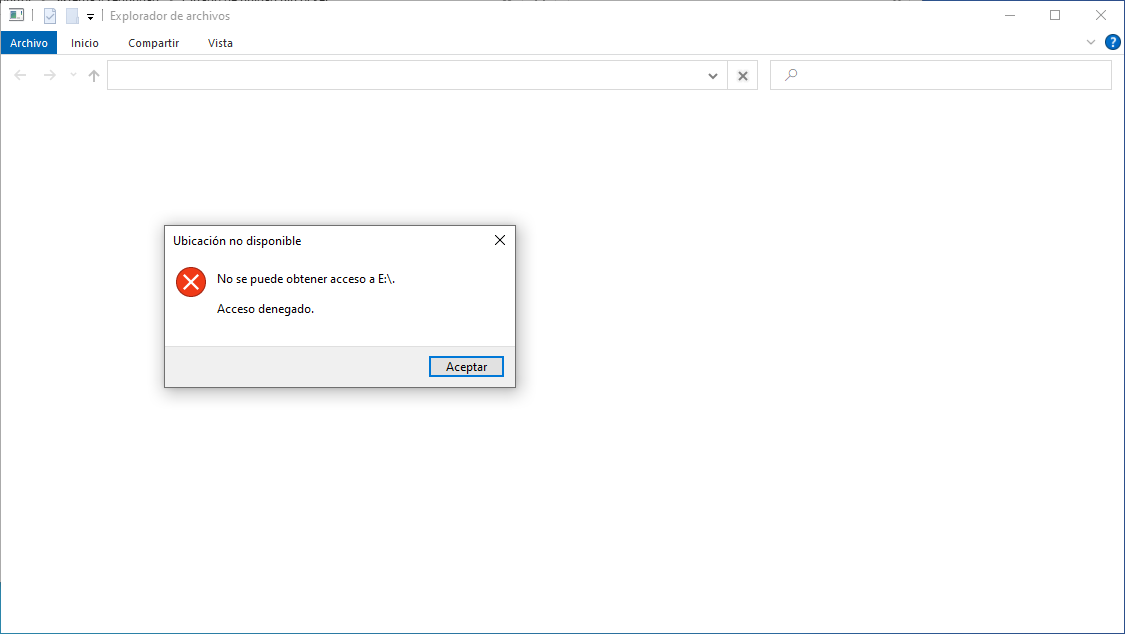The height and width of the screenshot is (634, 1125).
Task: Open the File Explorer help icon
Action: pyautogui.click(x=1112, y=42)
